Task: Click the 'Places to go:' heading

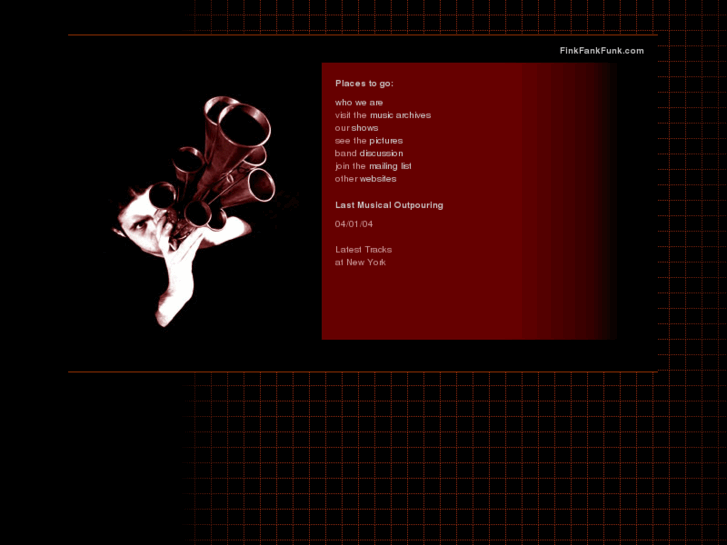Action: pyautogui.click(x=364, y=83)
